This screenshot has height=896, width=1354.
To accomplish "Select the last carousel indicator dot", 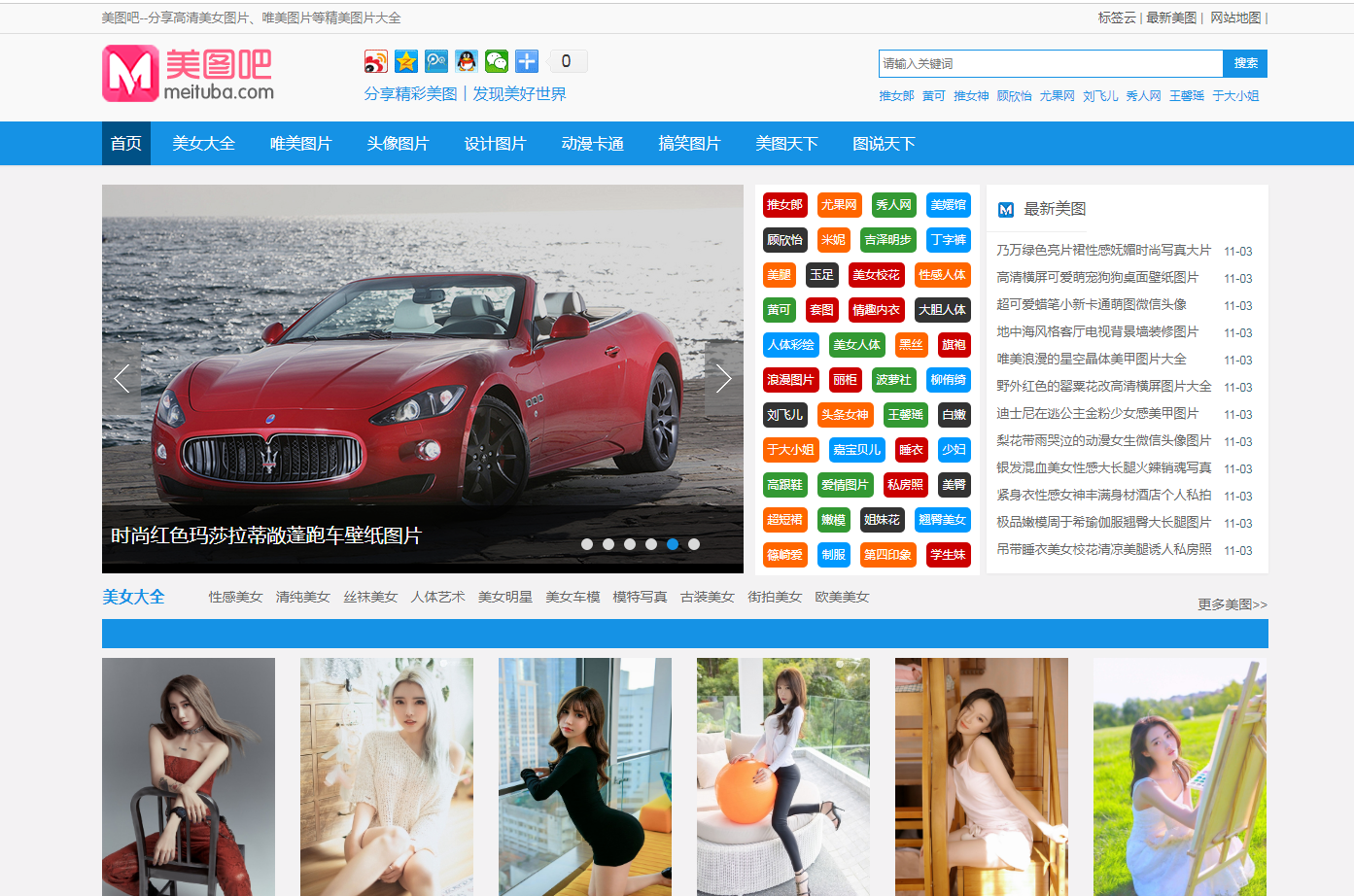I will click(x=694, y=544).
